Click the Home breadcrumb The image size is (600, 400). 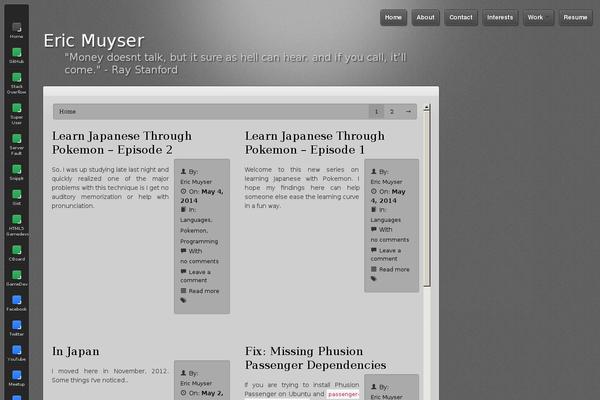[67, 111]
